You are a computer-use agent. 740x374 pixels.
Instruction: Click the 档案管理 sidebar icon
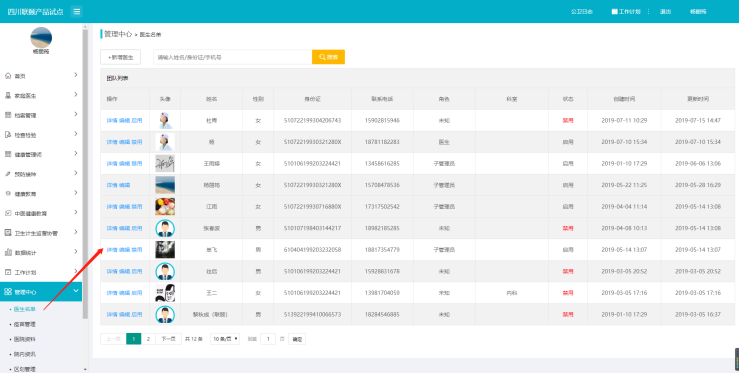tap(8, 115)
